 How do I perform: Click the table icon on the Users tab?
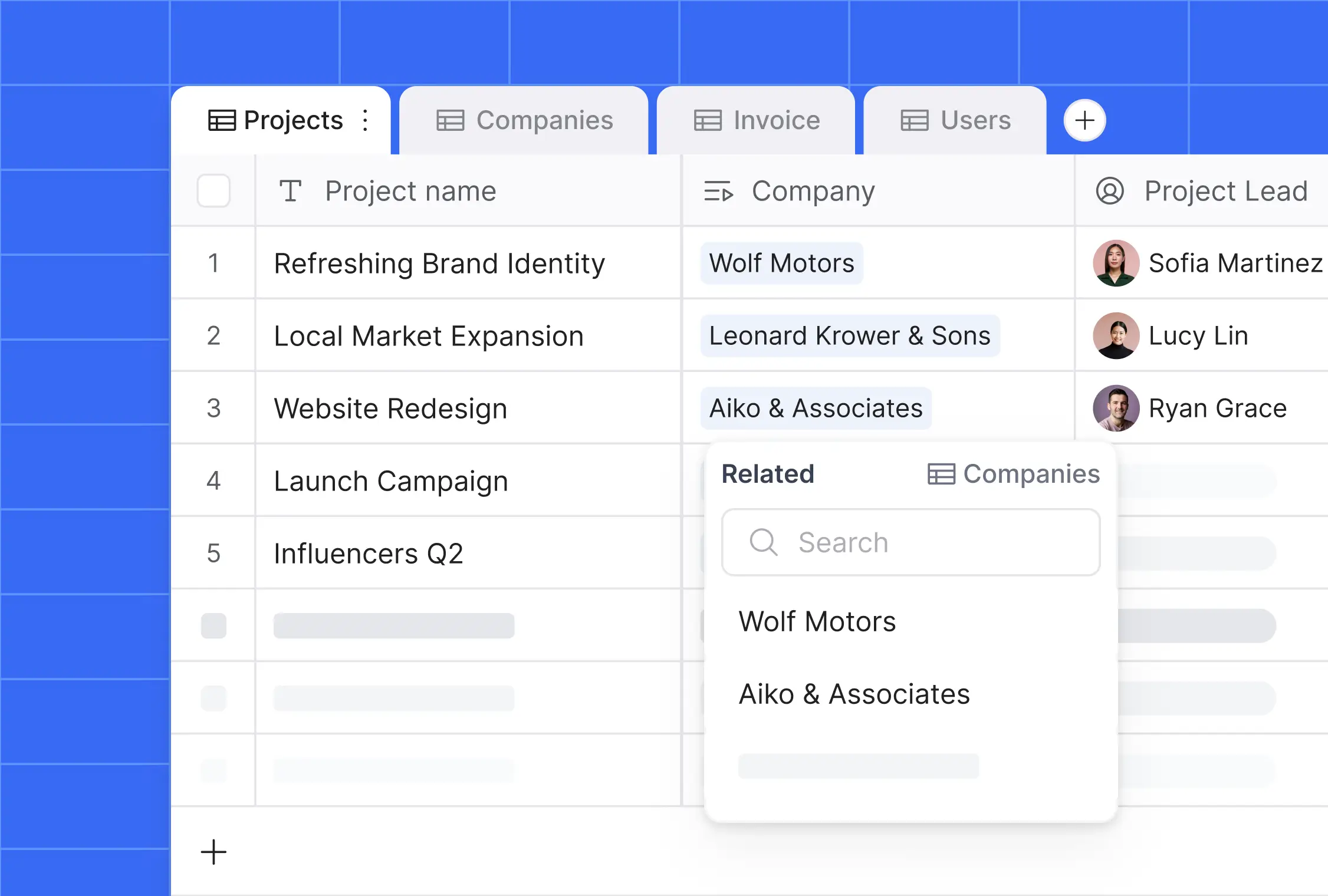(x=915, y=120)
